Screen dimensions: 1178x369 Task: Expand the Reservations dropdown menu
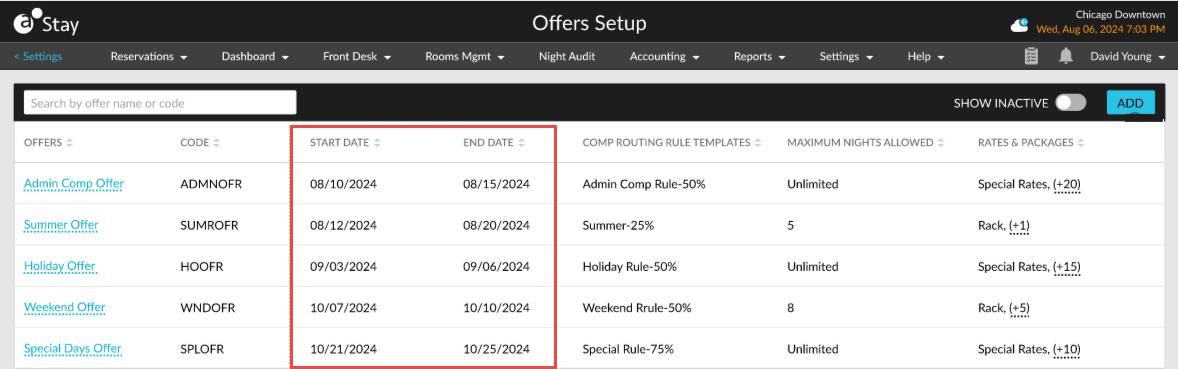click(149, 56)
